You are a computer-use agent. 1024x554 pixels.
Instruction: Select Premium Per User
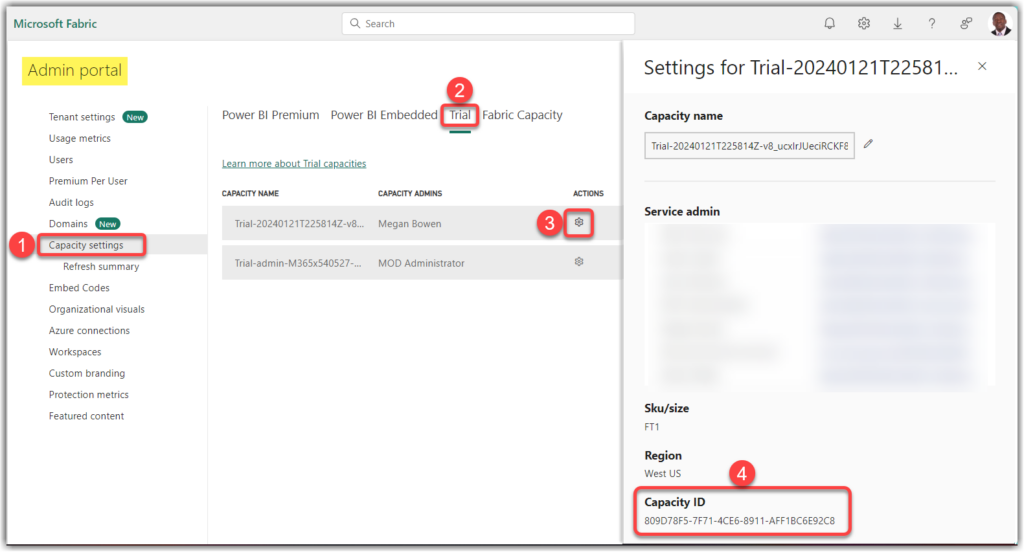tap(88, 181)
